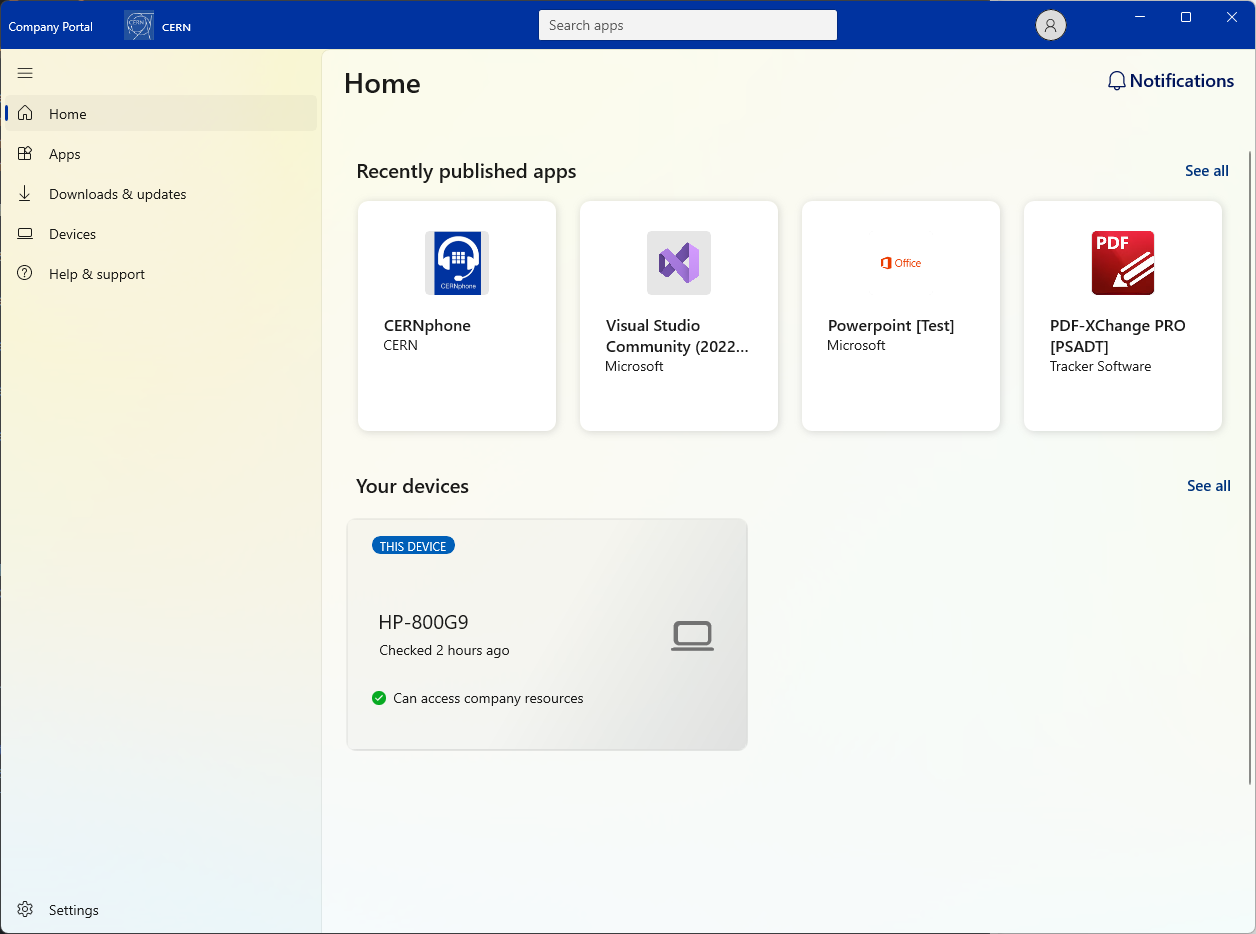Image resolution: width=1256 pixels, height=934 pixels.
Task: Click the green compliance check icon
Action: click(379, 698)
